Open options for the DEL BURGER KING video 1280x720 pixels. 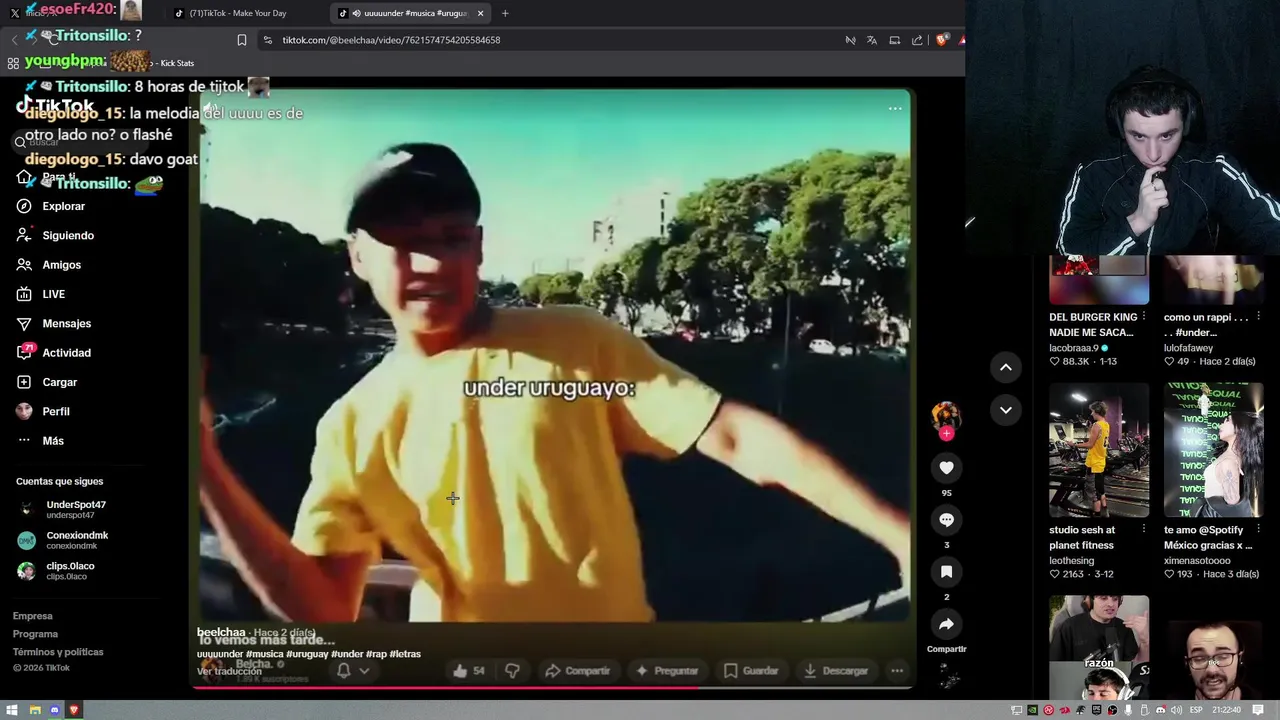1143,317
